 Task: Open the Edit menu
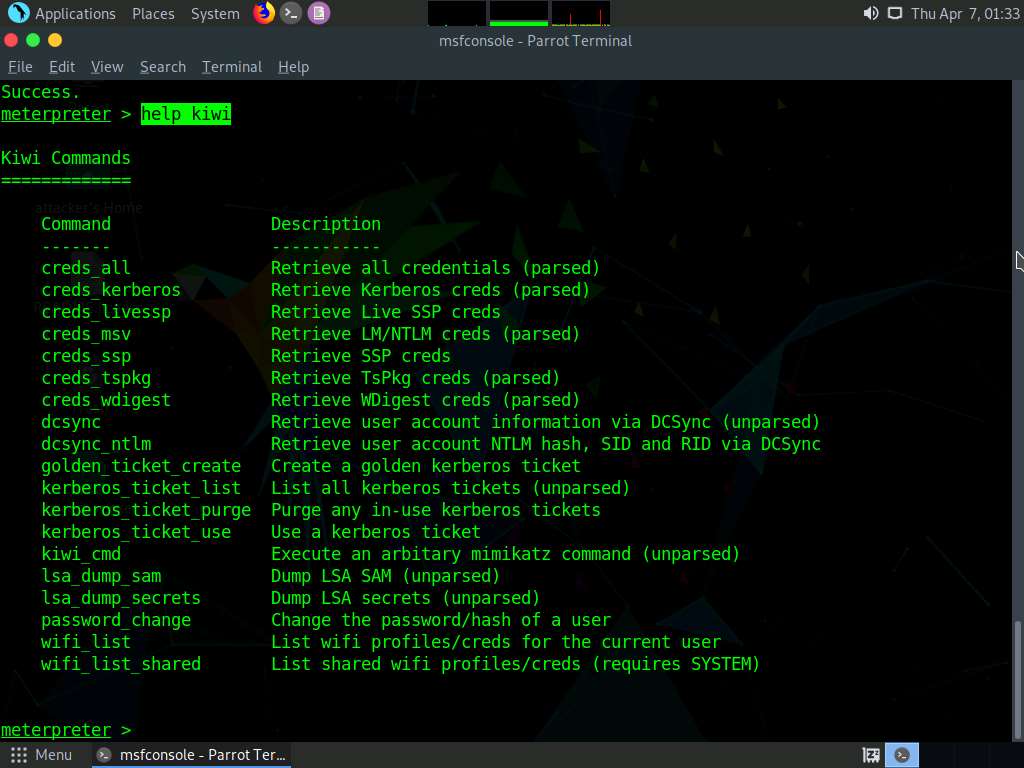click(62, 67)
